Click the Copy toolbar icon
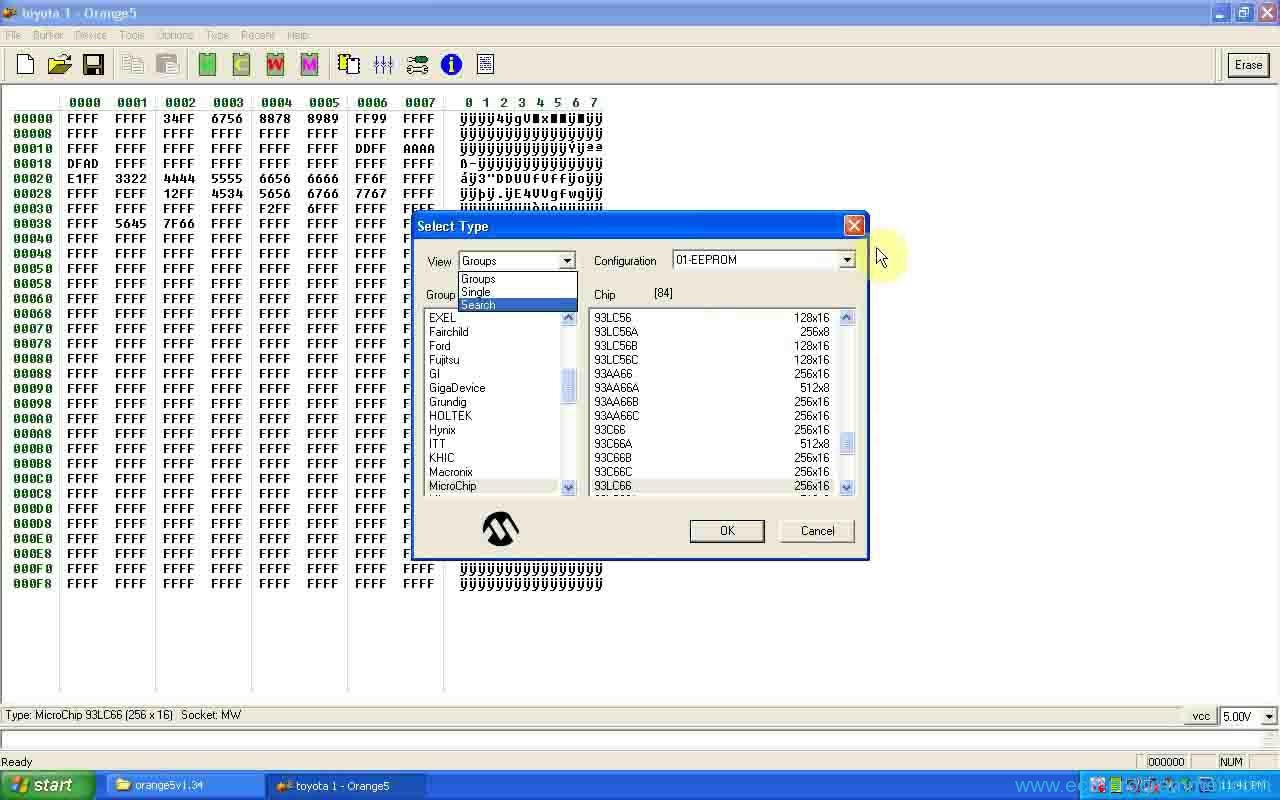This screenshot has width=1280, height=800. tap(132, 65)
